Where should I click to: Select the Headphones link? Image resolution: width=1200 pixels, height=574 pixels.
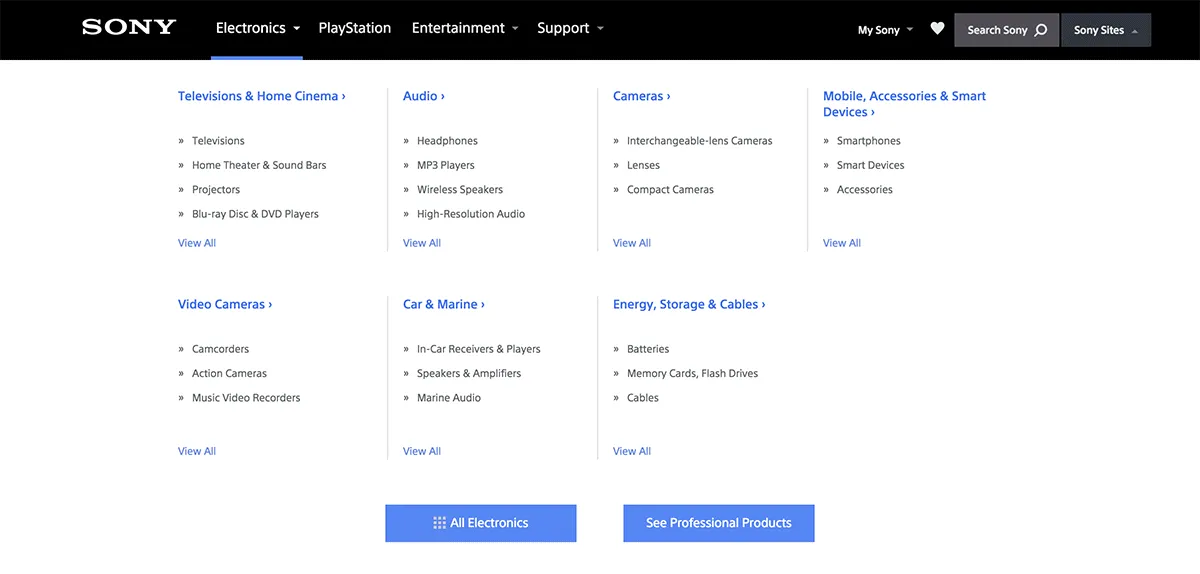(x=447, y=141)
